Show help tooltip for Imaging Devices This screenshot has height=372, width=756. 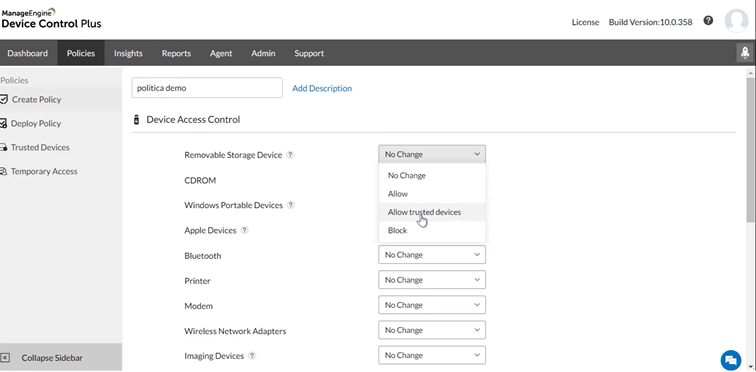click(252, 356)
